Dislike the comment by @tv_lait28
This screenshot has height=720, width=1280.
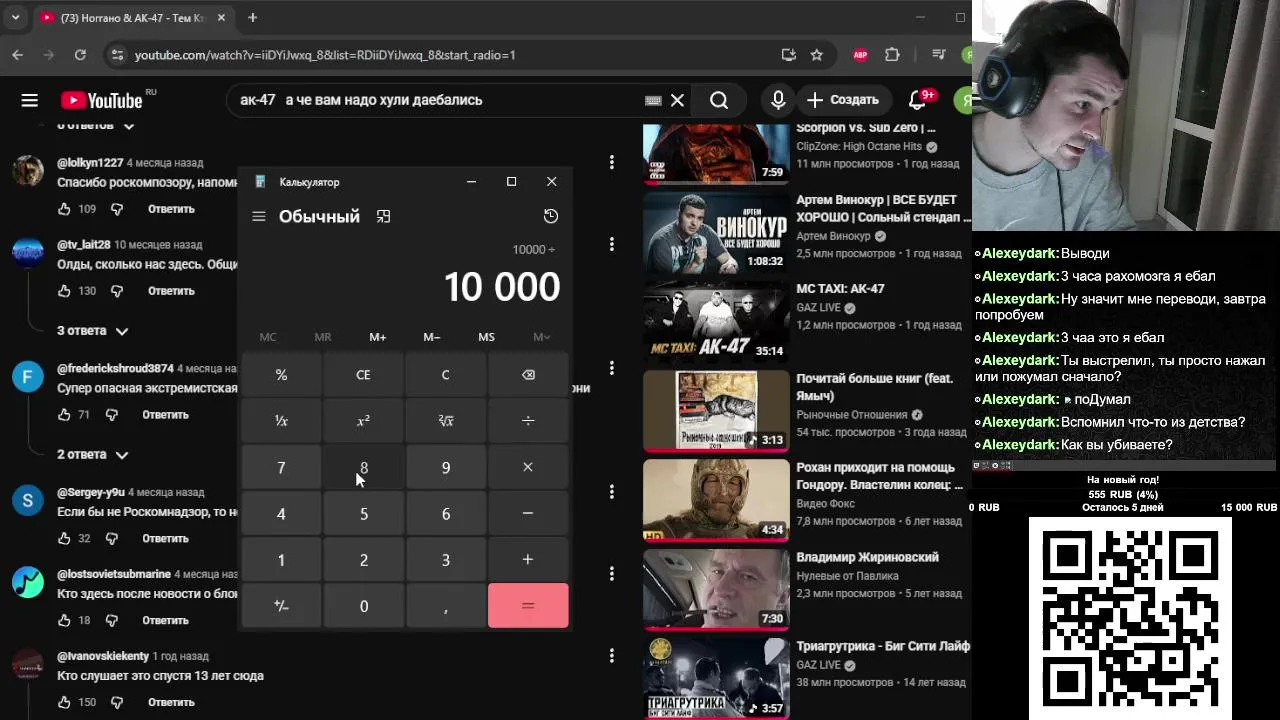[x=116, y=291]
